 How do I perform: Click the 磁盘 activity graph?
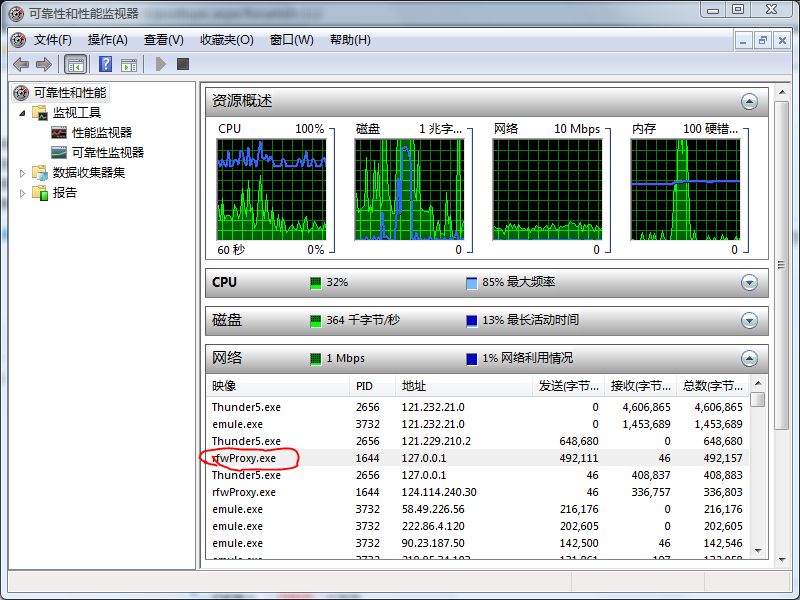tap(409, 189)
